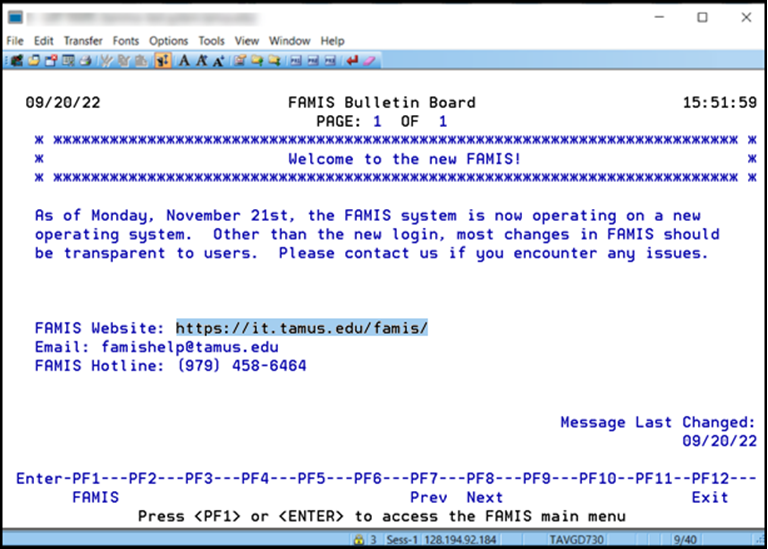
Task: Click the folder with down arrow icon
Action: pyautogui.click(x=274, y=61)
